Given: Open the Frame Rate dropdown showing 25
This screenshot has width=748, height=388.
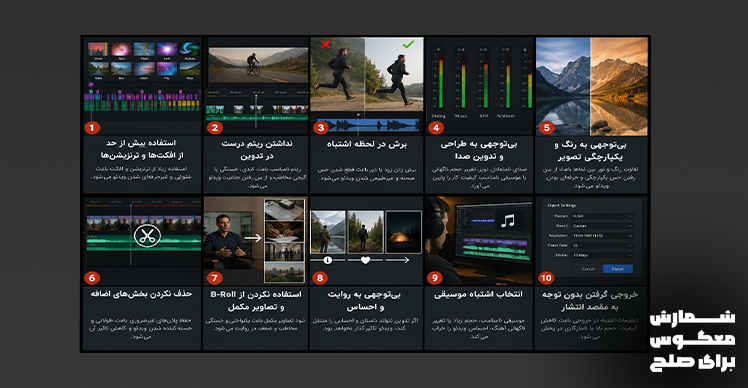Looking at the screenshot, I should point(602,245).
